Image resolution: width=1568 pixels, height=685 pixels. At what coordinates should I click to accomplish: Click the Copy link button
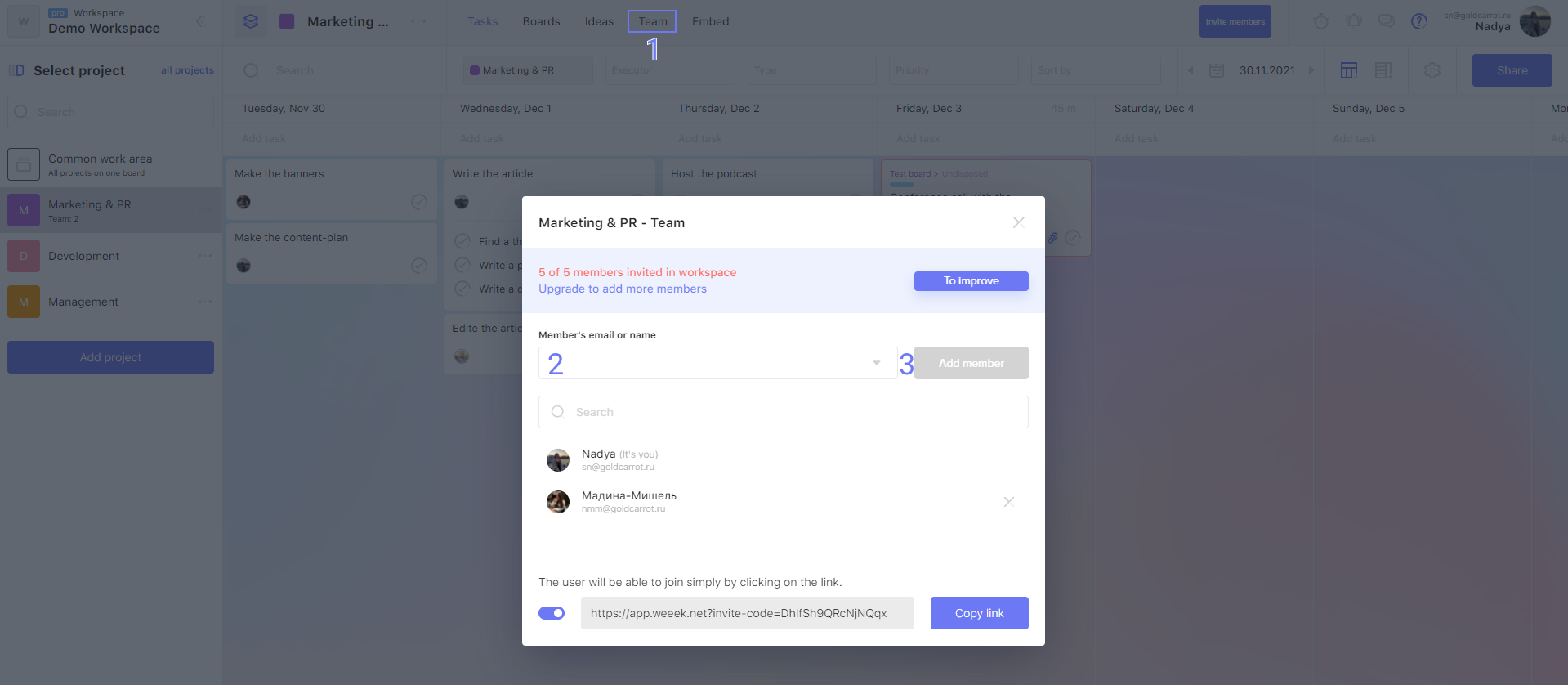pos(979,613)
